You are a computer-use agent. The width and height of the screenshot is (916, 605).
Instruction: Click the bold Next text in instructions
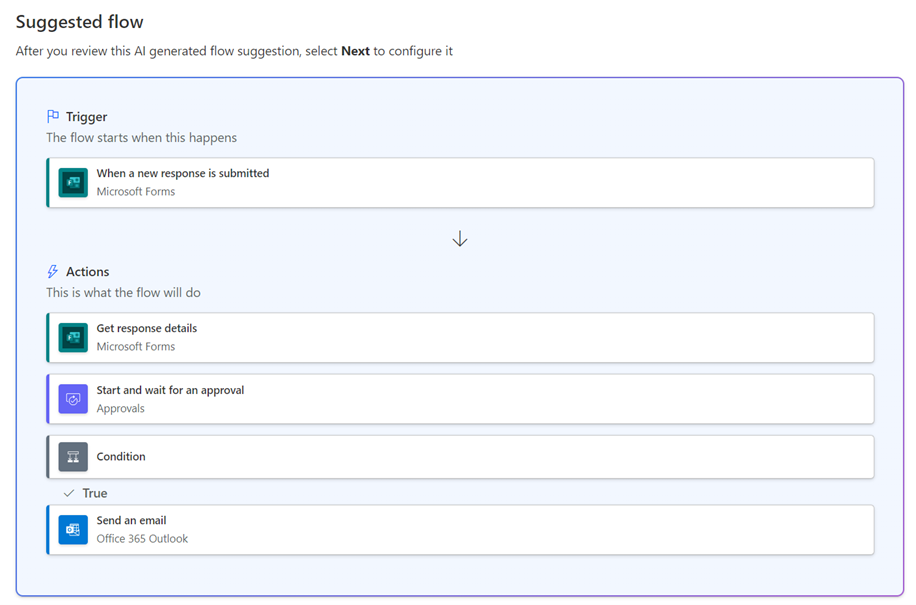355,51
